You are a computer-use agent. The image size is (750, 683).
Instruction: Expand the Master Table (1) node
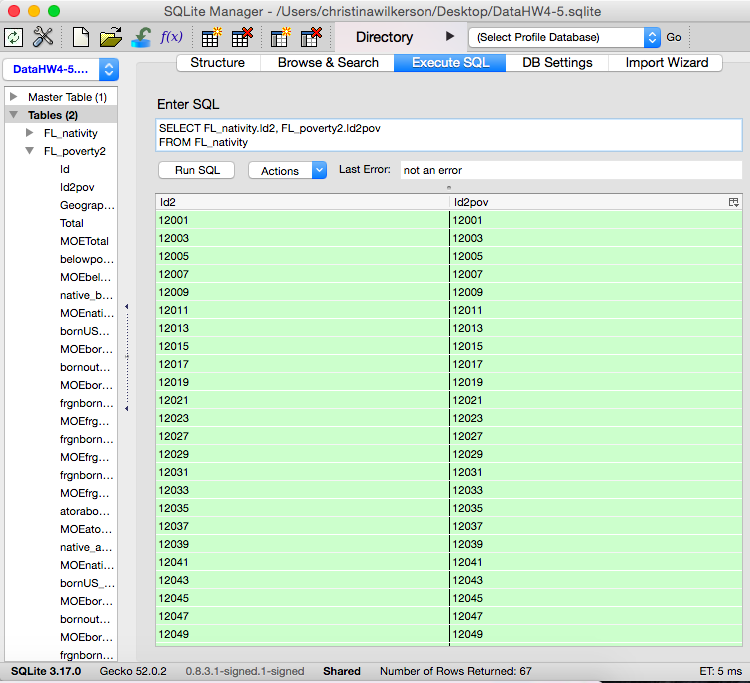(13, 97)
